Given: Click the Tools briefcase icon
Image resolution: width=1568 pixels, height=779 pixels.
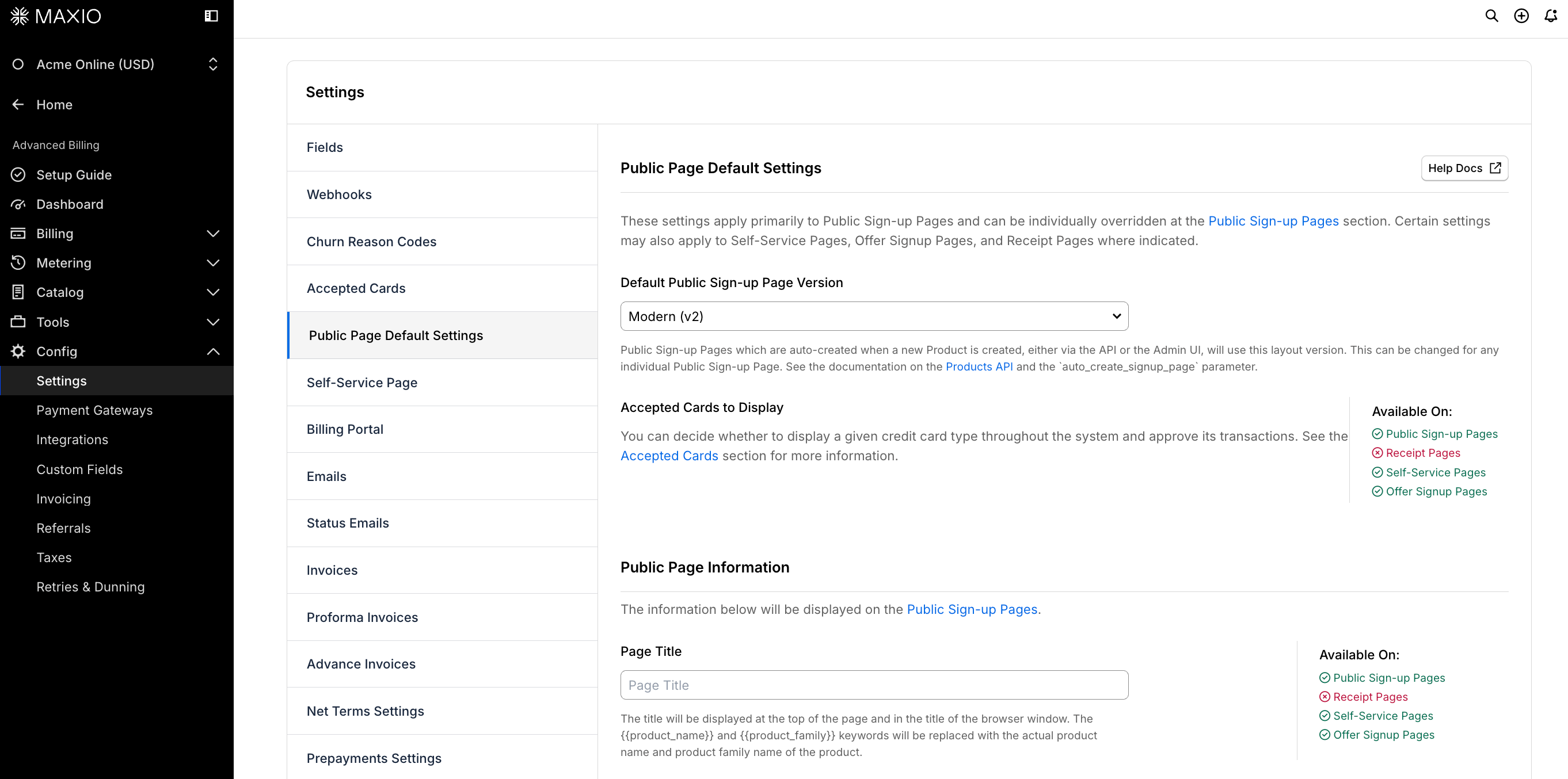Looking at the screenshot, I should [18, 322].
